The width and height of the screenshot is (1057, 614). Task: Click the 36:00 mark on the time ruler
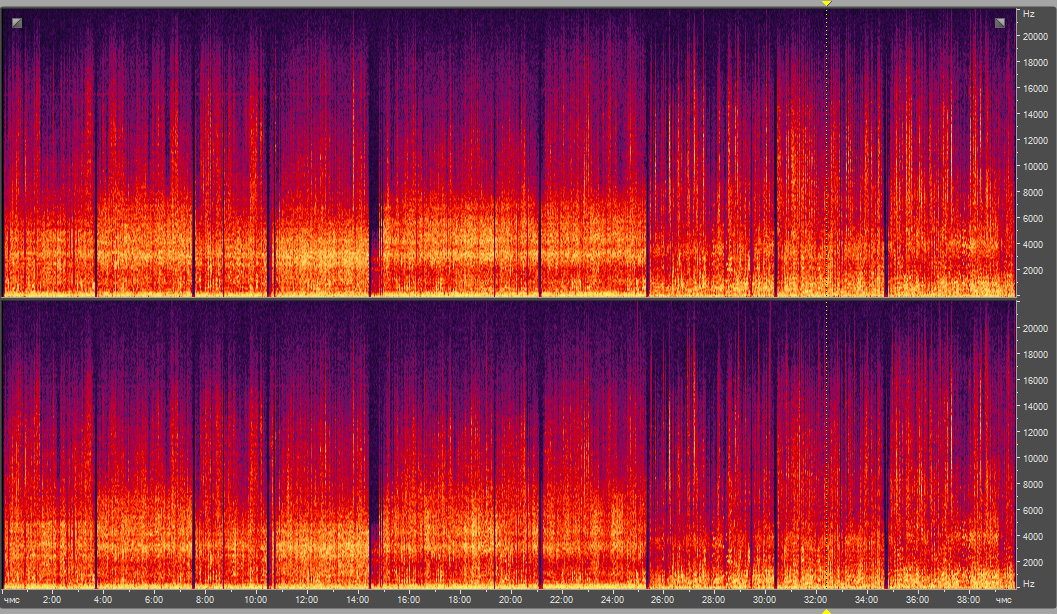917,600
